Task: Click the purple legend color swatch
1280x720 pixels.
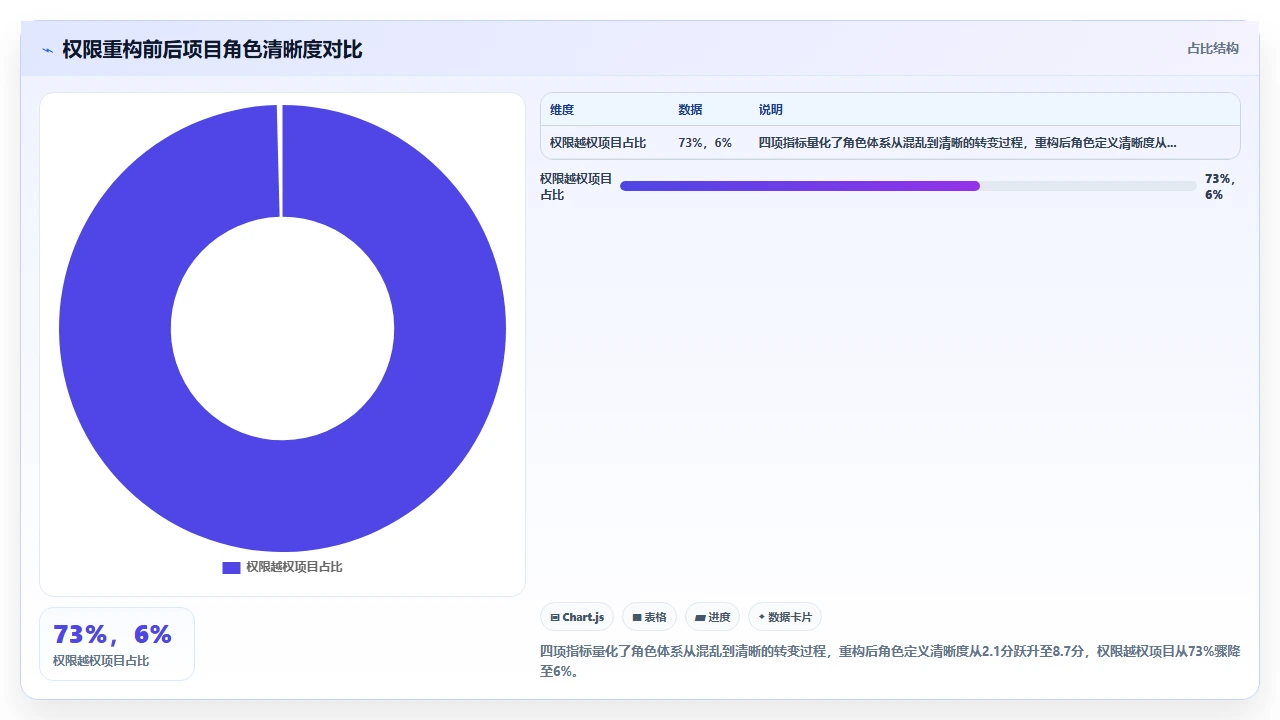Action: [231, 567]
